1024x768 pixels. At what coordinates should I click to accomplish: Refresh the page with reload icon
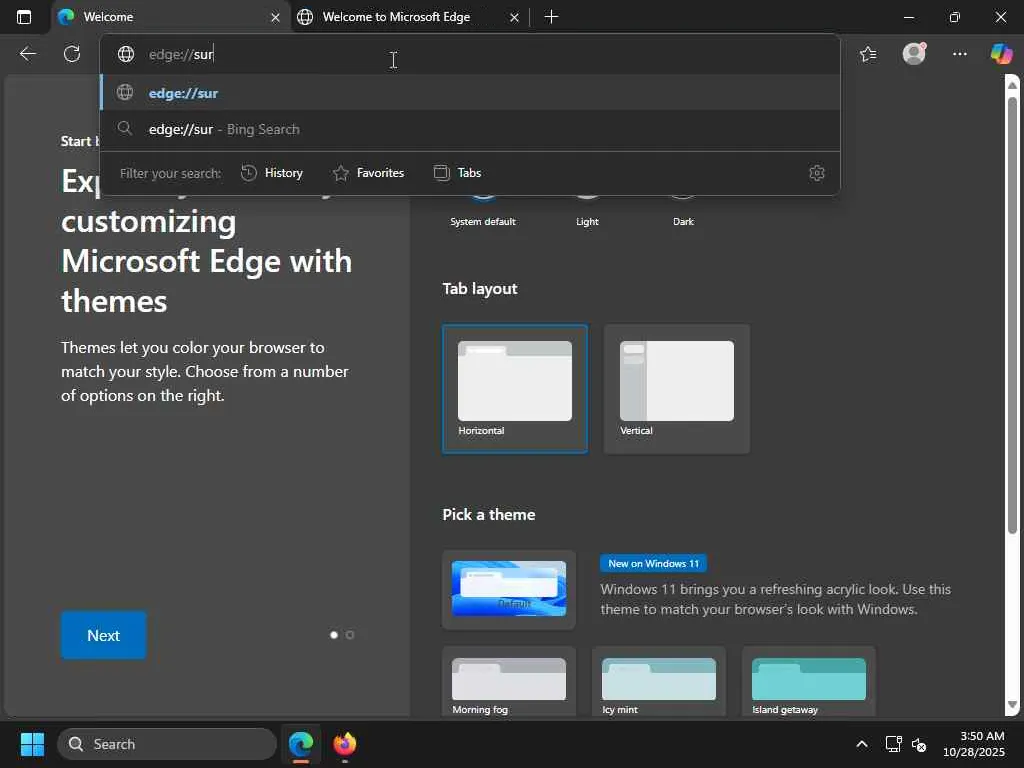(x=72, y=54)
